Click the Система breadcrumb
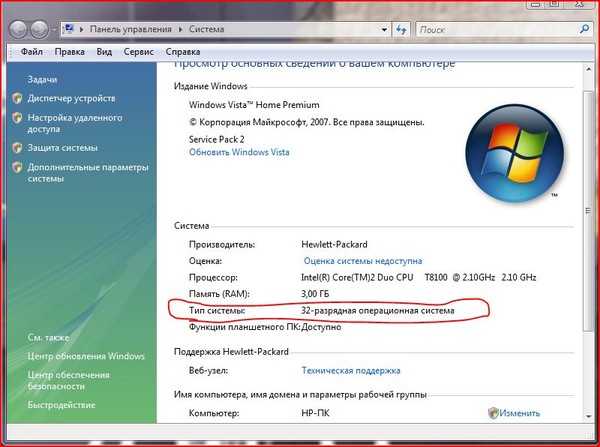Viewport: 600px width, 447px height. coord(206,29)
